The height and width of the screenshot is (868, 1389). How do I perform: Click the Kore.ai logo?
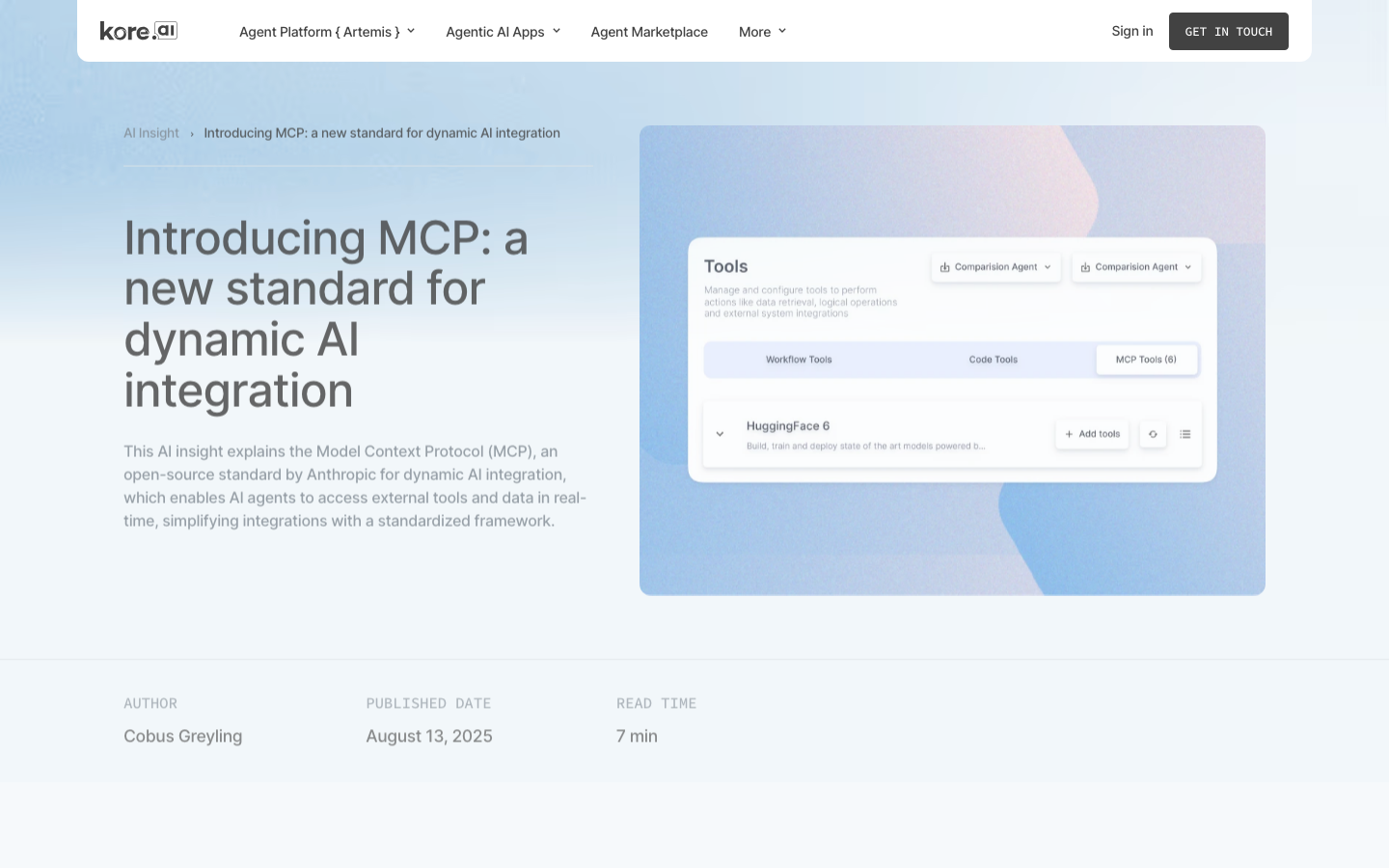coord(139,31)
